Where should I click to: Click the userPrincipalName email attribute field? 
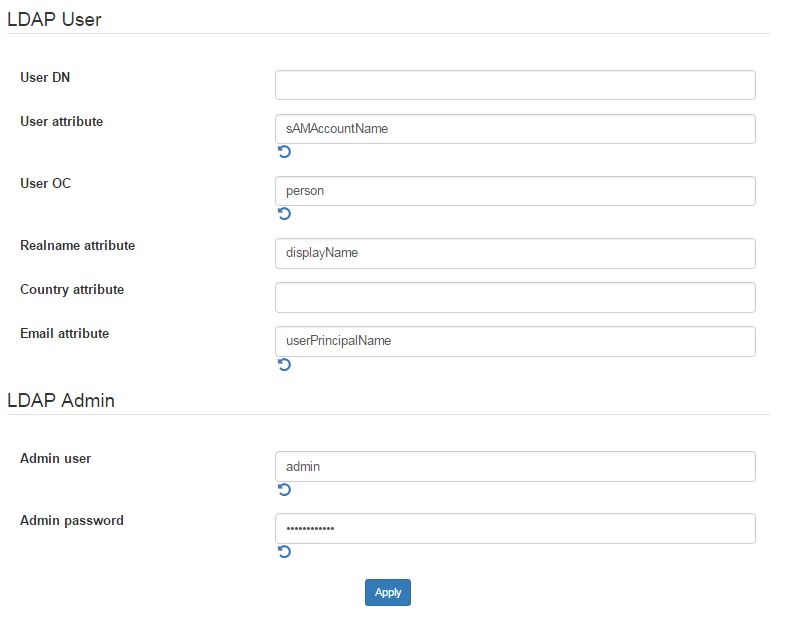pyautogui.click(x=515, y=341)
